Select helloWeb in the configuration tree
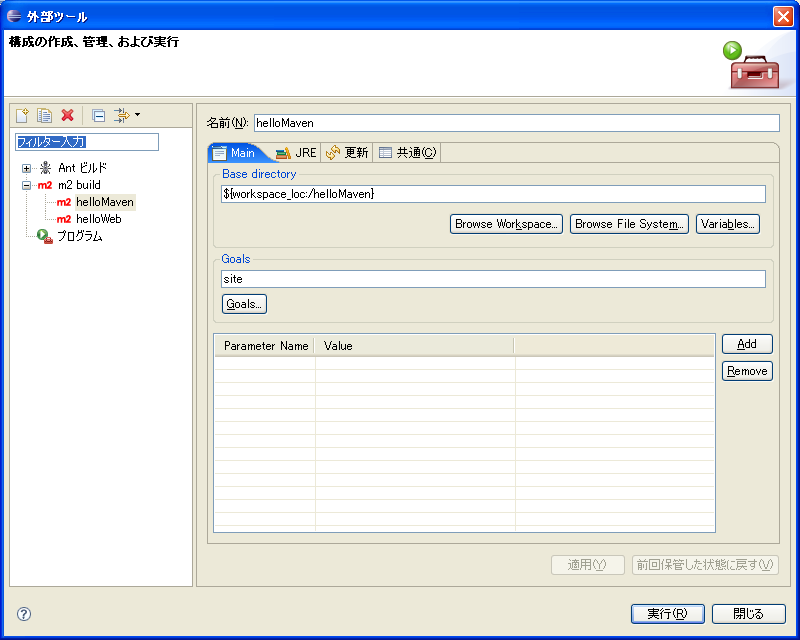The image size is (800, 640). pos(98,219)
